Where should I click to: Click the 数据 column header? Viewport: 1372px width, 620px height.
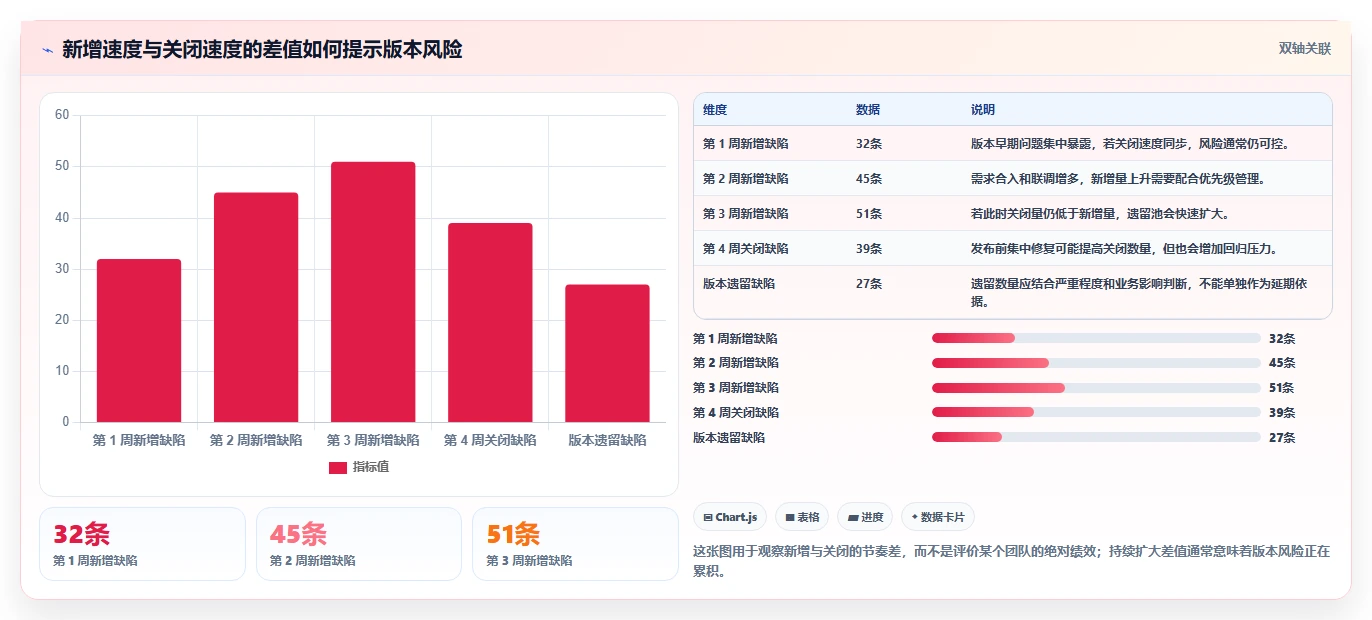[868, 110]
